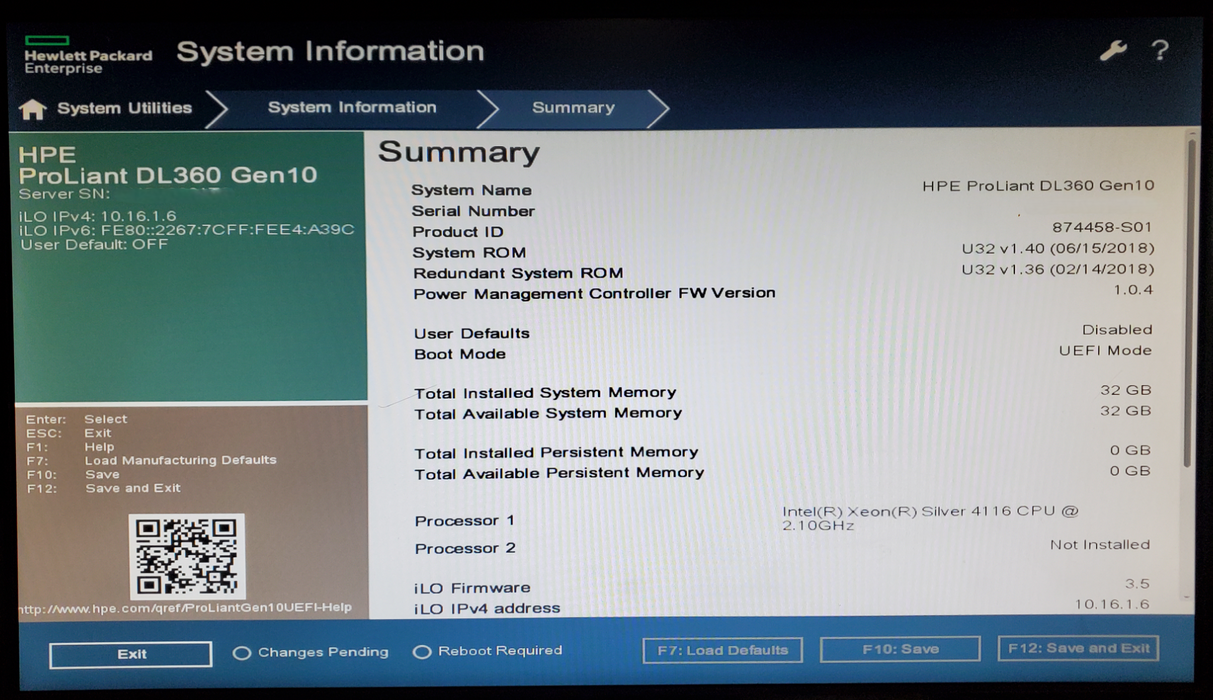Click the iLO Firmware 3.5 value
Viewport: 1213px width, 700px height.
(x=1137, y=584)
